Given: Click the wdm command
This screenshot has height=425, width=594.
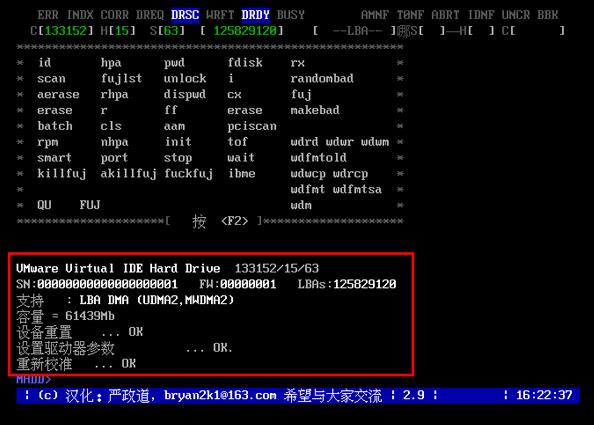Looking at the screenshot, I should [301, 205].
